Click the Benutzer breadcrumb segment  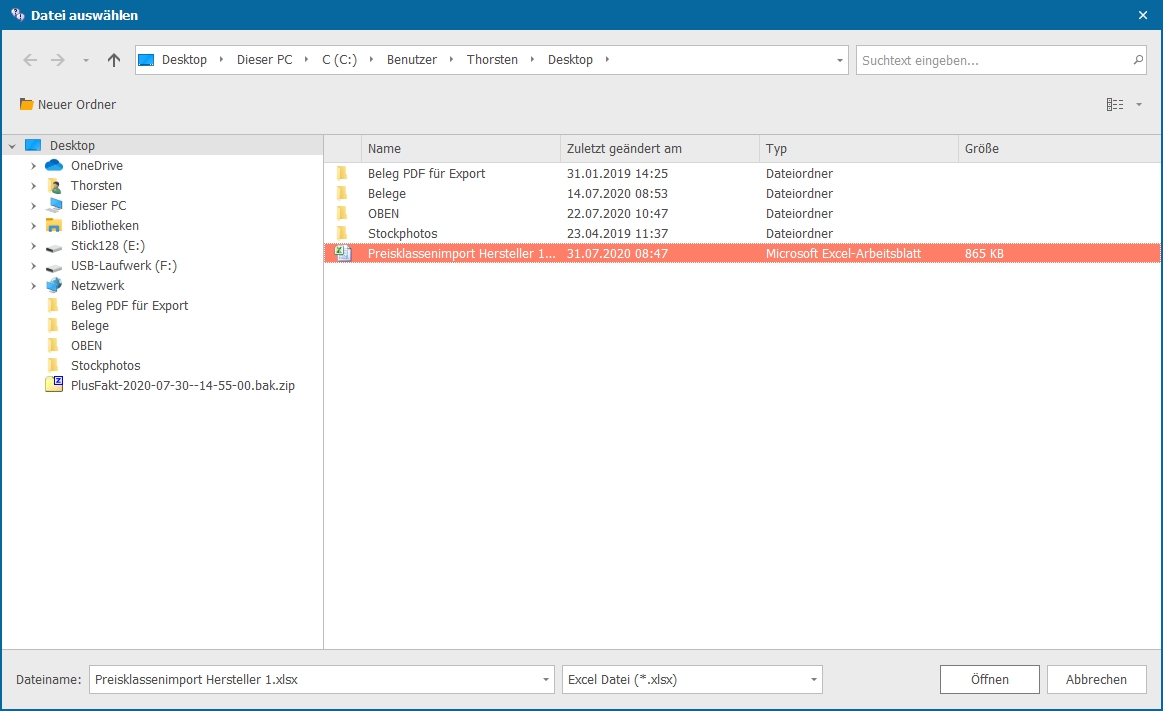click(x=411, y=60)
